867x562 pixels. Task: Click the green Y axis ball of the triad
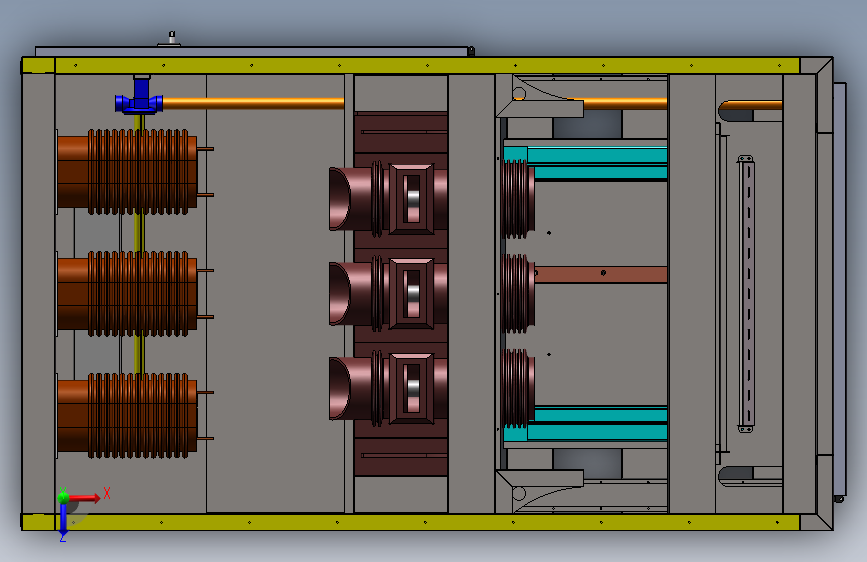(x=64, y=497)
